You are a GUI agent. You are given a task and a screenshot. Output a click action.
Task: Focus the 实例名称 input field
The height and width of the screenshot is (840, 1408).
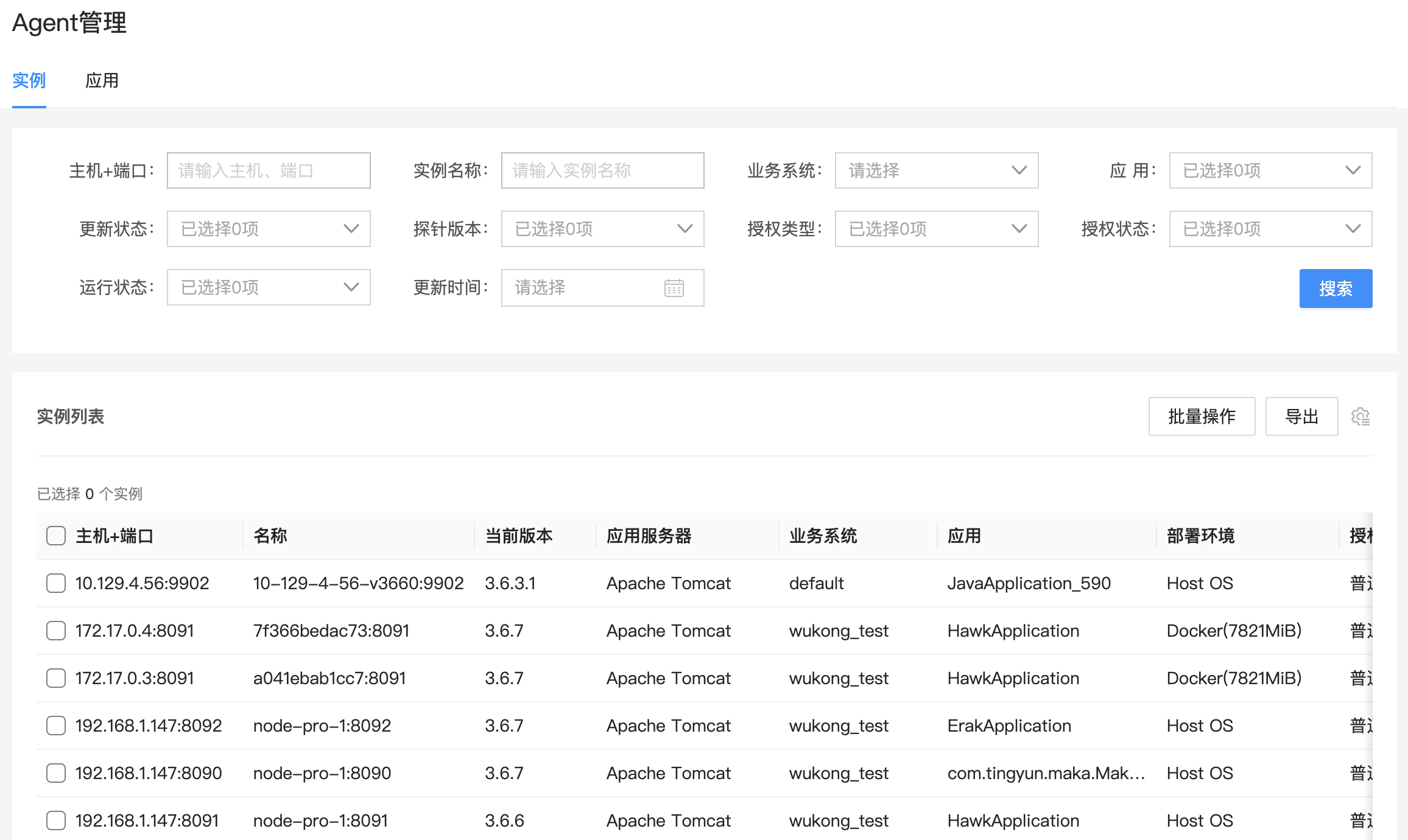(602, 170)
